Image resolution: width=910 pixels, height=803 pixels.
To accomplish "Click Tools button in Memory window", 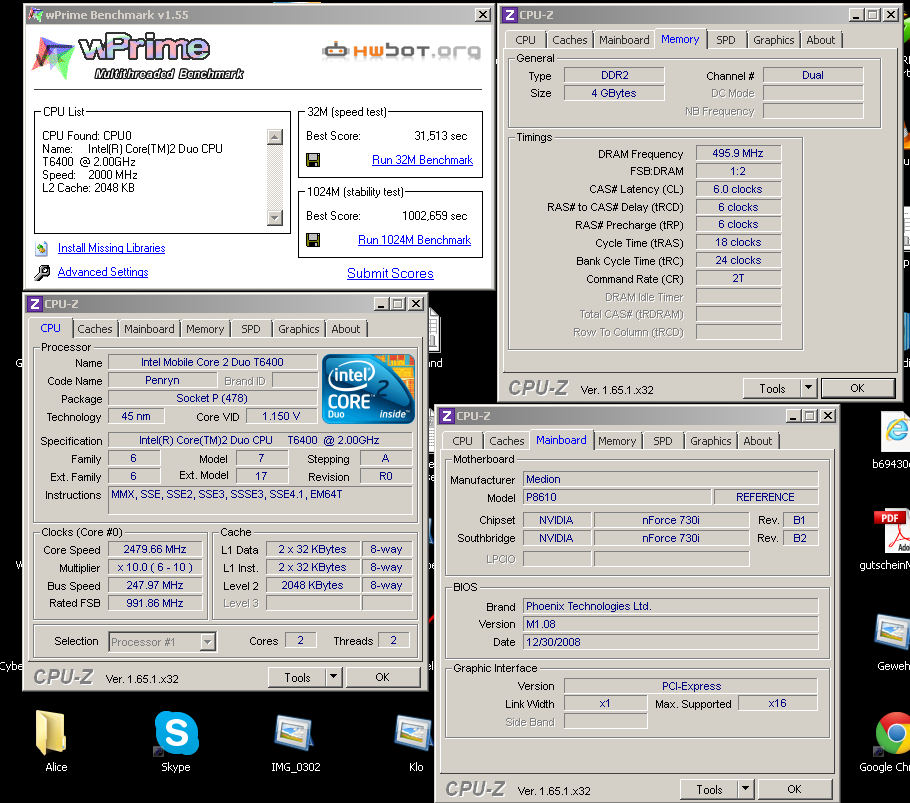I will point(772,388).
